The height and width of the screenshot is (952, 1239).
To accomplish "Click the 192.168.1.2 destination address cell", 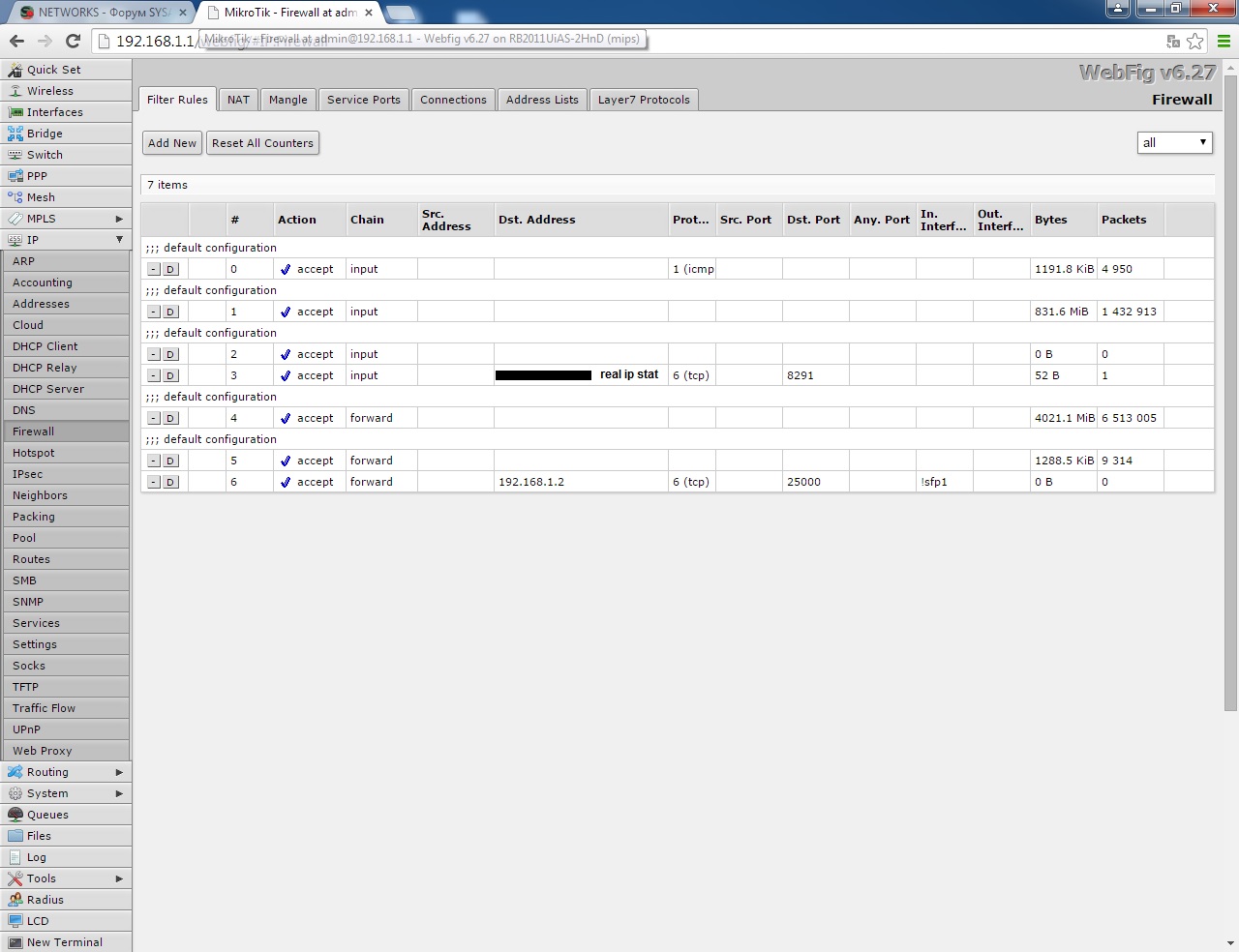I will coord(581,482).
